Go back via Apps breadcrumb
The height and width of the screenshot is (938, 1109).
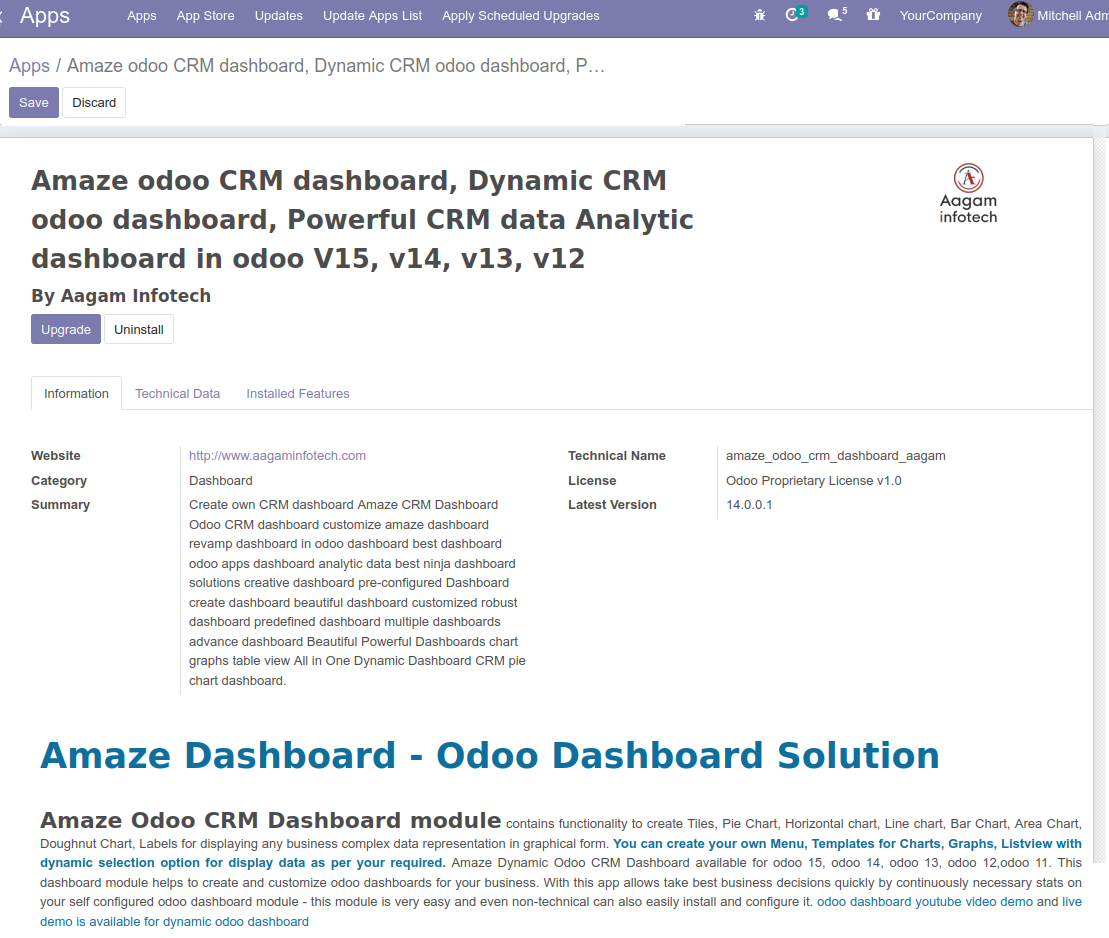click(29, 66)
